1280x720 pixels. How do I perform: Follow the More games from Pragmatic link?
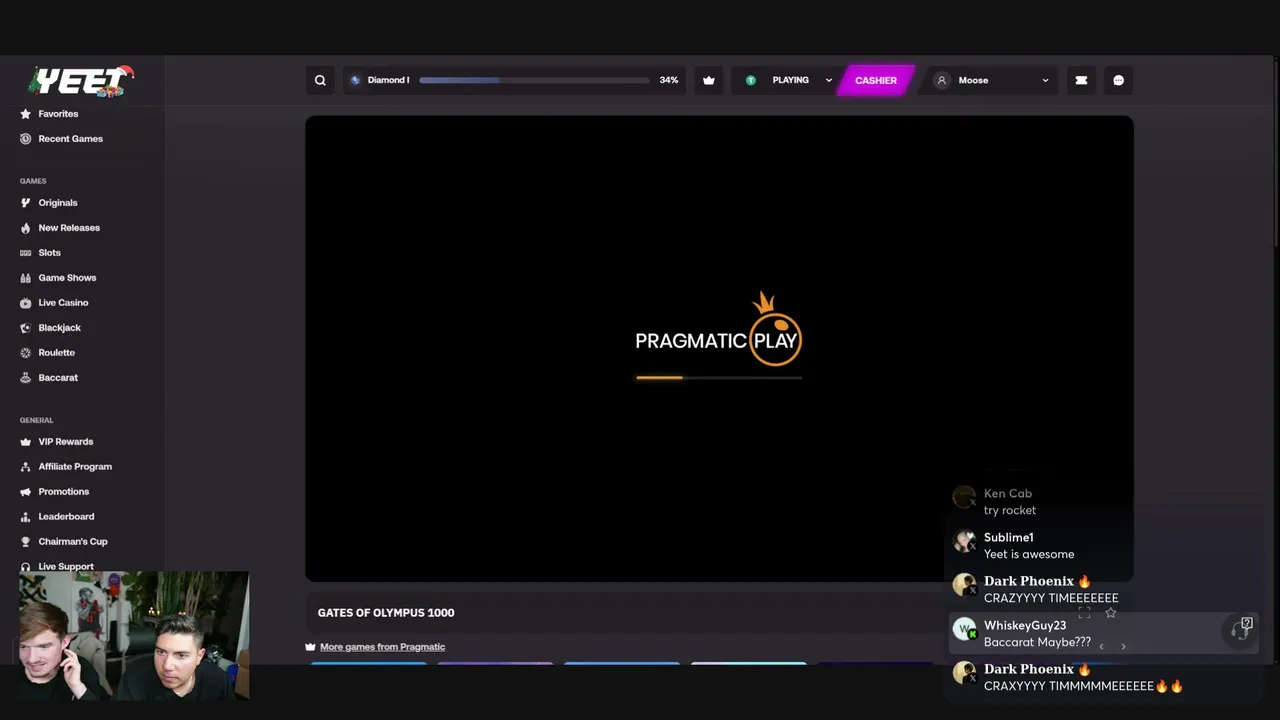click(x=382, y=647)
